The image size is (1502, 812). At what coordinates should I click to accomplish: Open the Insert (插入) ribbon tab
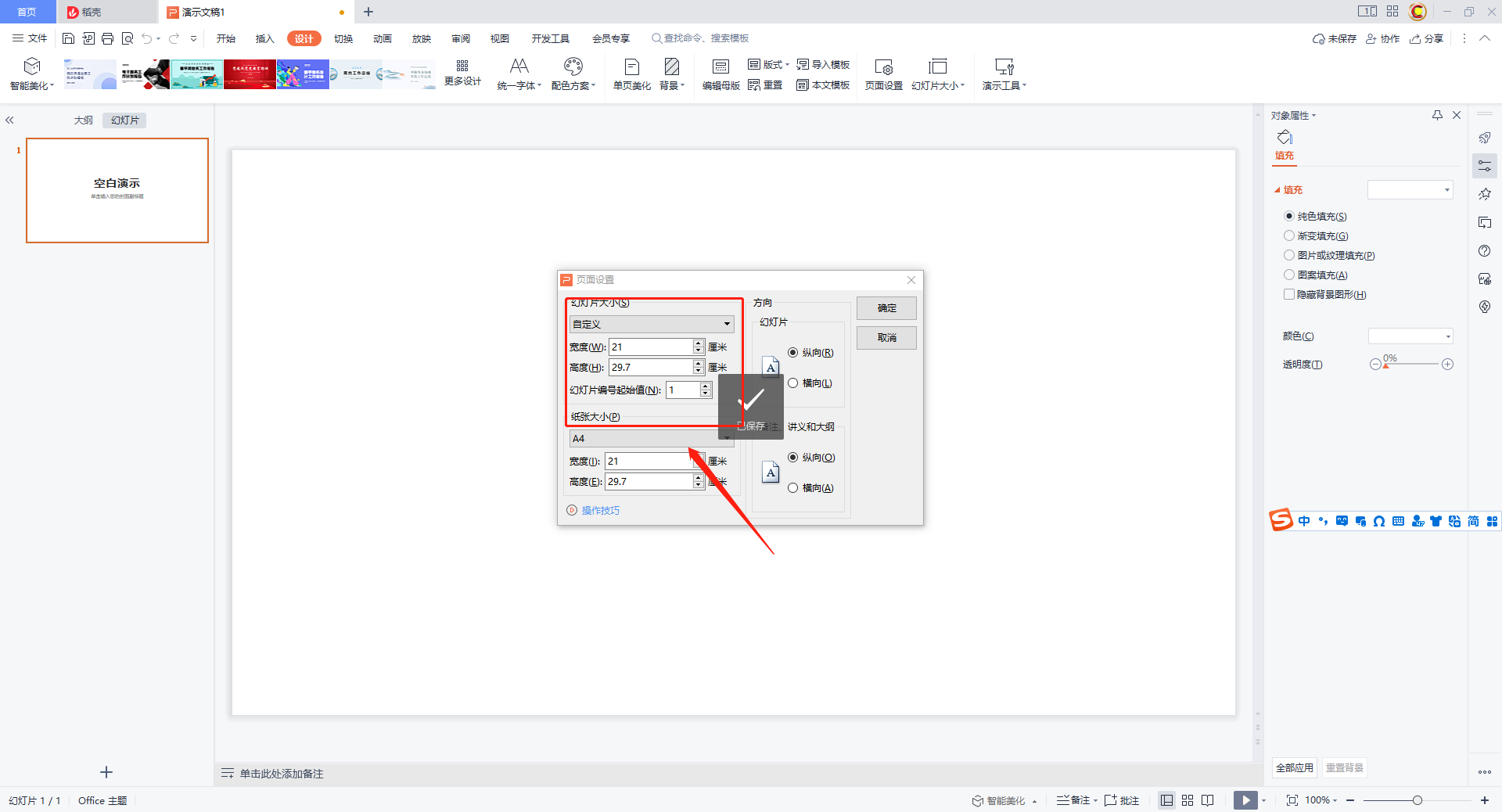point(265,38)
